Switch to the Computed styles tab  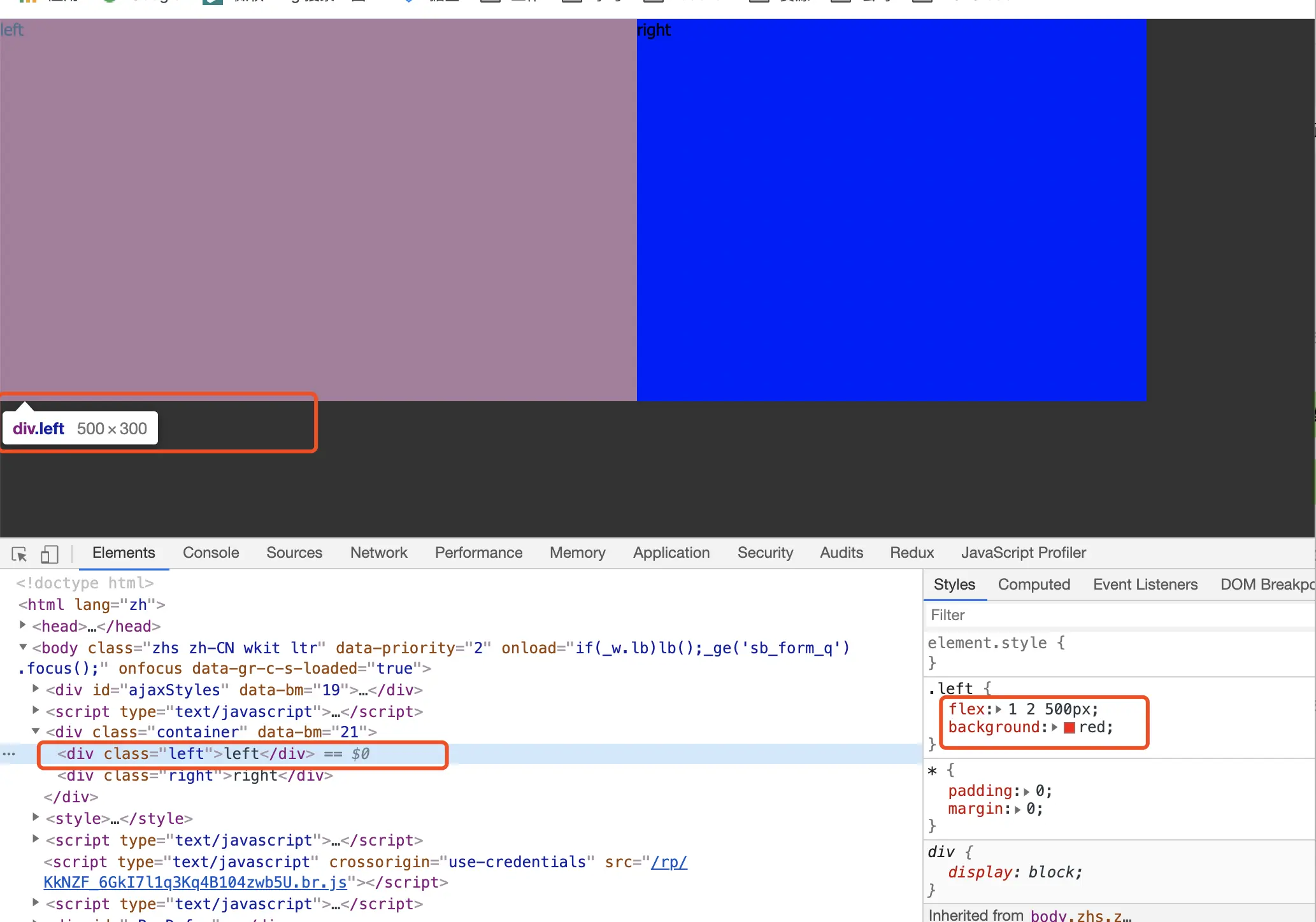pos(1033,585)
